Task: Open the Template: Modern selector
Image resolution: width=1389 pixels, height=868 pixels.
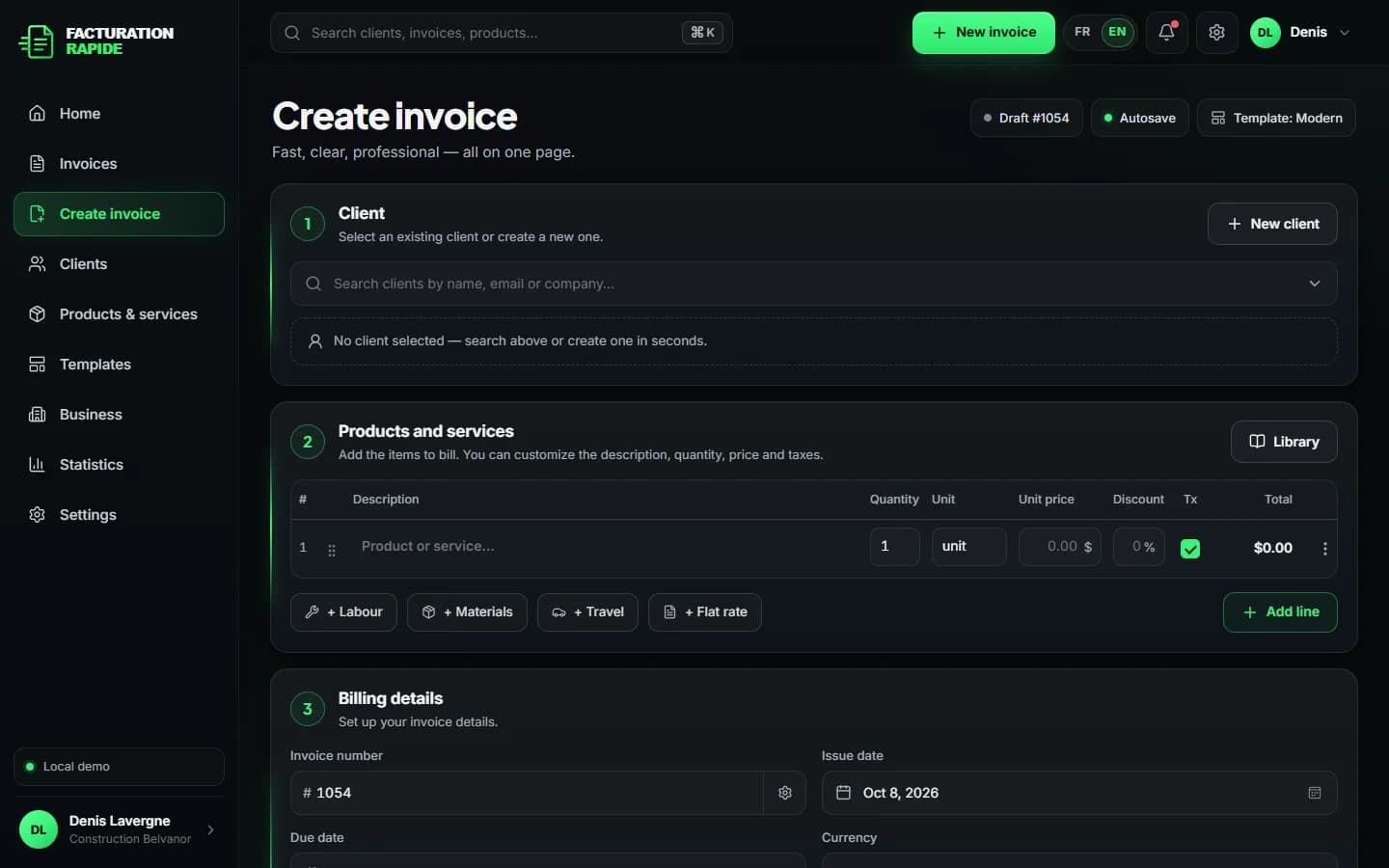Action: pyautogui.click(x=1276, y=118)
